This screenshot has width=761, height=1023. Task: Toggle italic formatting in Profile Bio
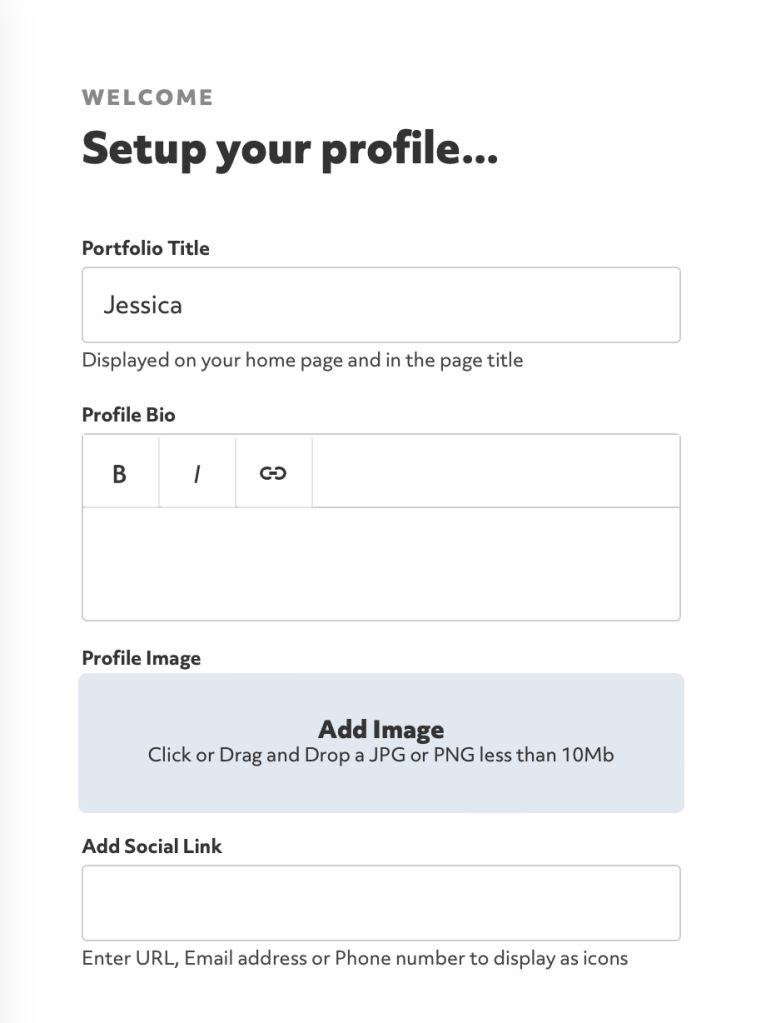197,472
